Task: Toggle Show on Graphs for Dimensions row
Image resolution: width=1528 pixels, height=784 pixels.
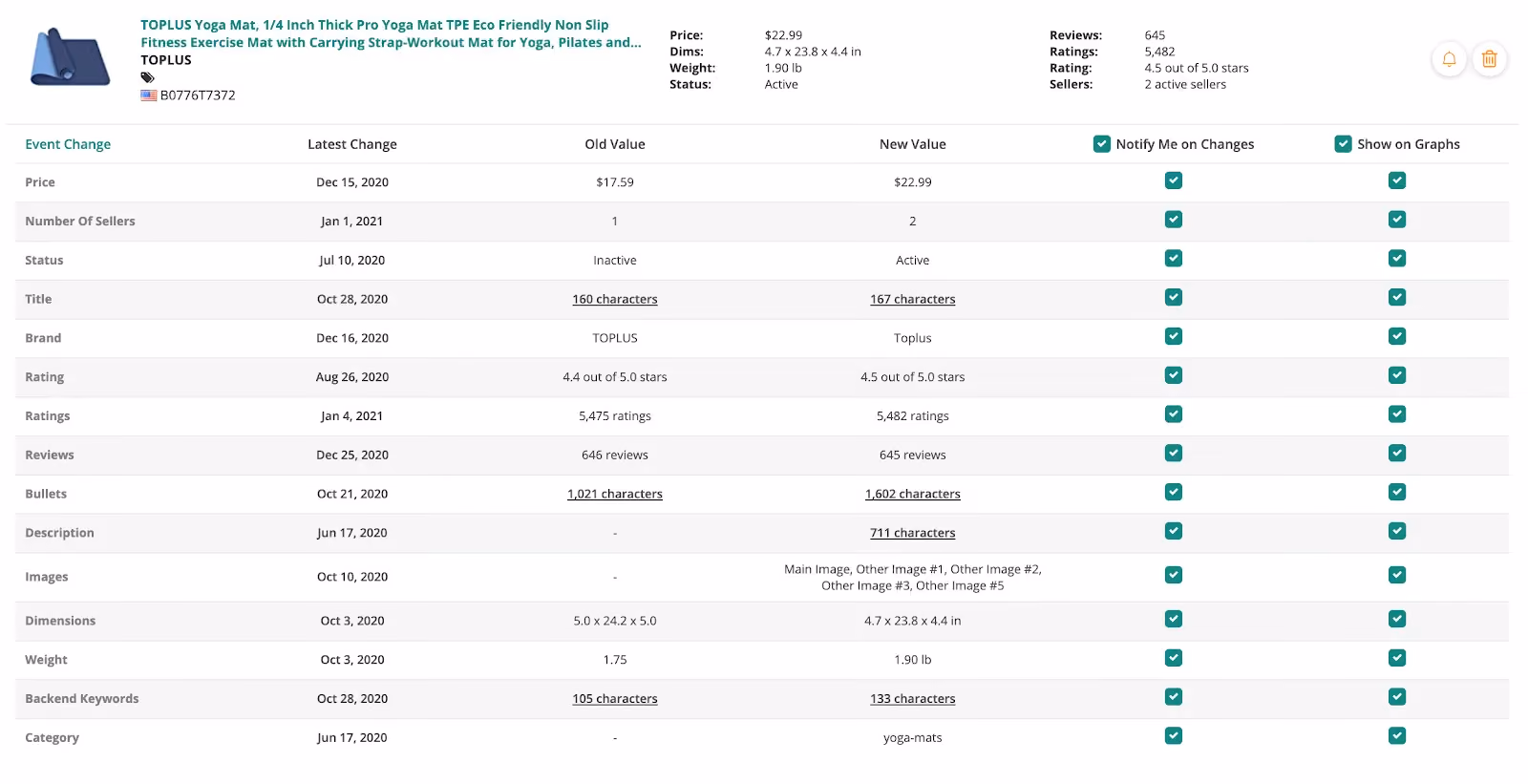Action: tap(1397, 619)
